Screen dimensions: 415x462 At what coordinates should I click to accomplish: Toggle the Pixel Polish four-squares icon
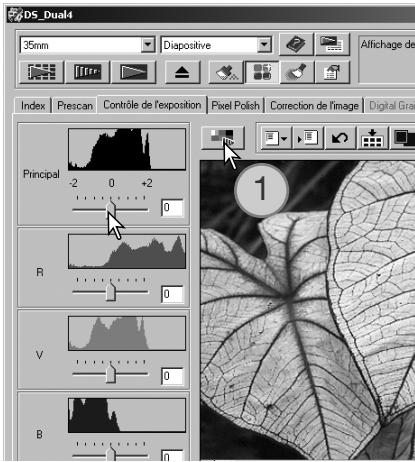tap(262, 72)
